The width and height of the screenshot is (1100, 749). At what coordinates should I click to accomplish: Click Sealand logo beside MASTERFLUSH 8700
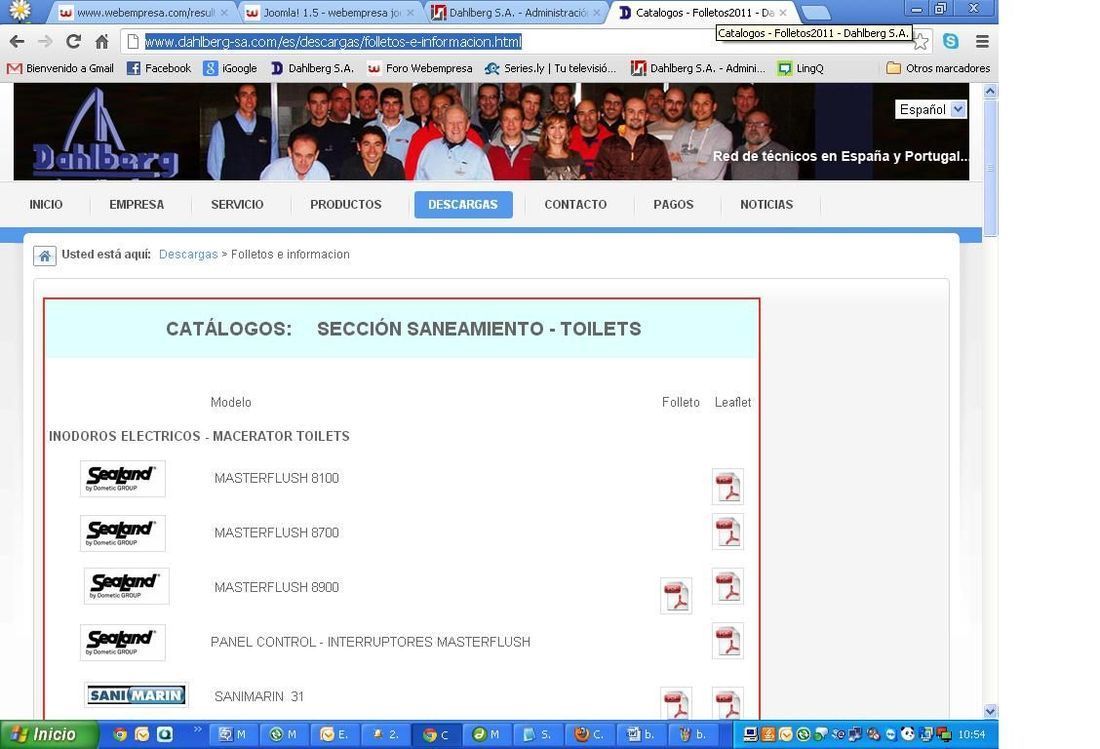123,533
